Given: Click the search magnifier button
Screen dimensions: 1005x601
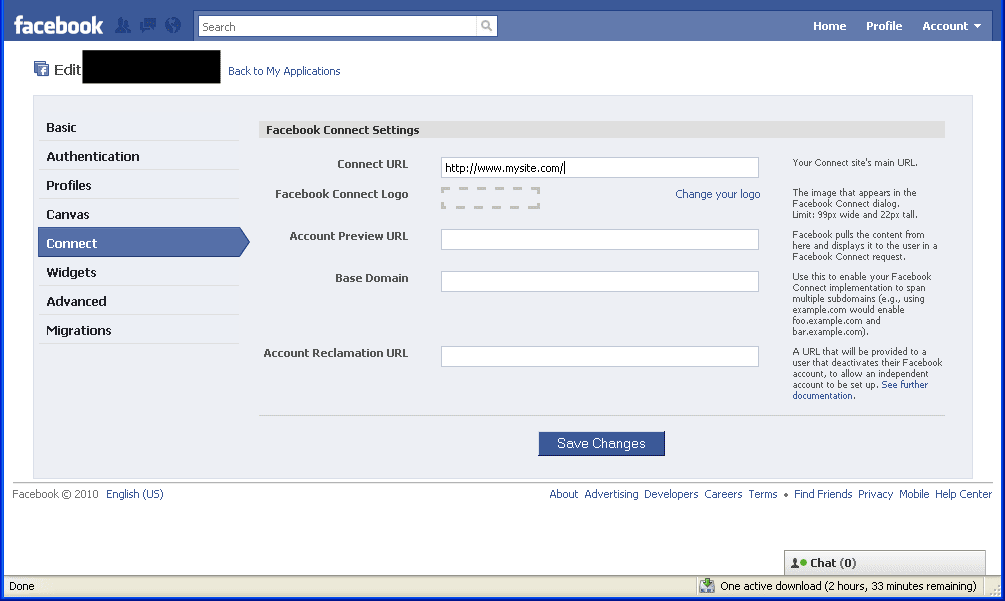Looking at the screenshot, I should click(x=486, y=26).
